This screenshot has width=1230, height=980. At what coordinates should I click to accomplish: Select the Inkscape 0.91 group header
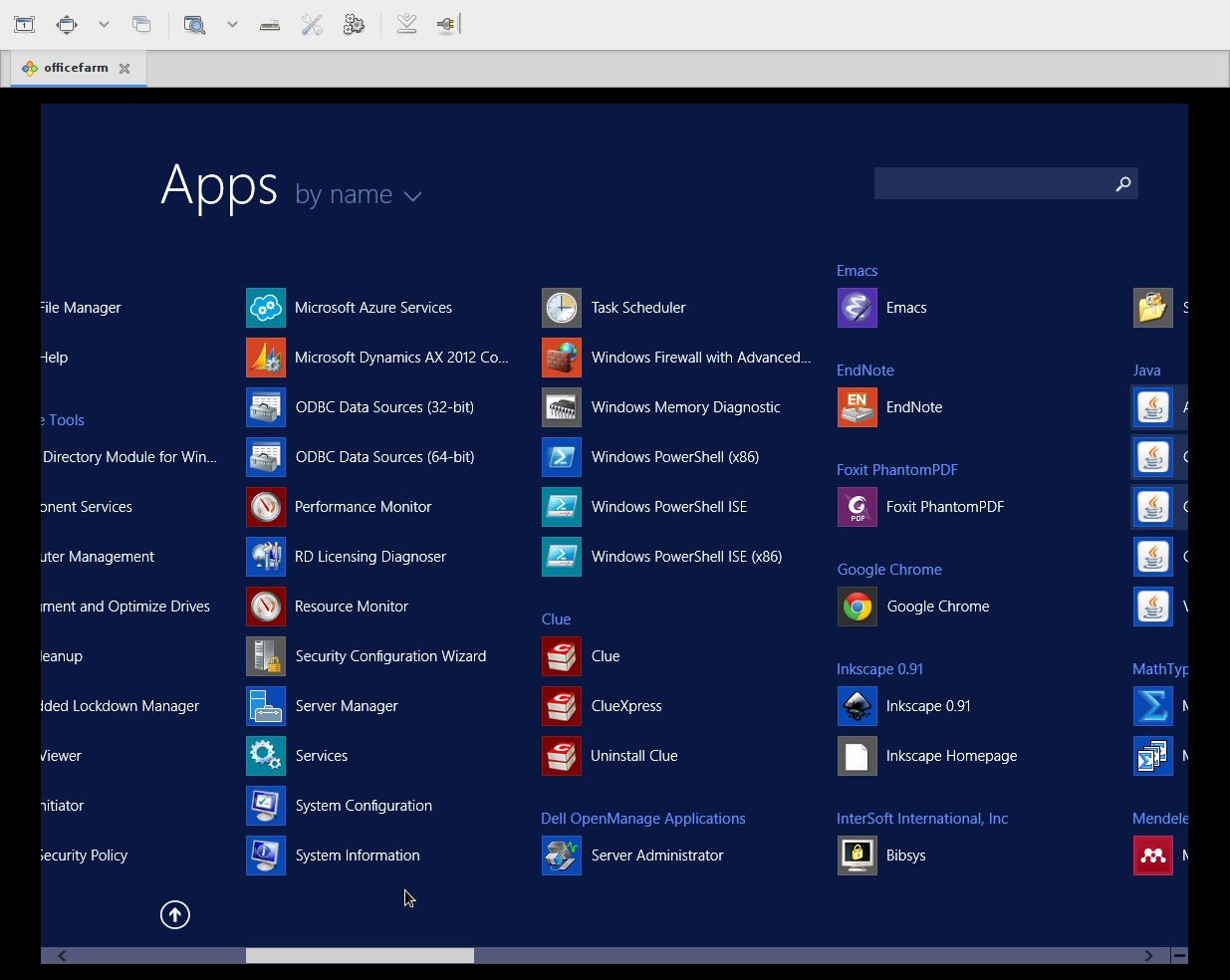[x=880, y=669]
